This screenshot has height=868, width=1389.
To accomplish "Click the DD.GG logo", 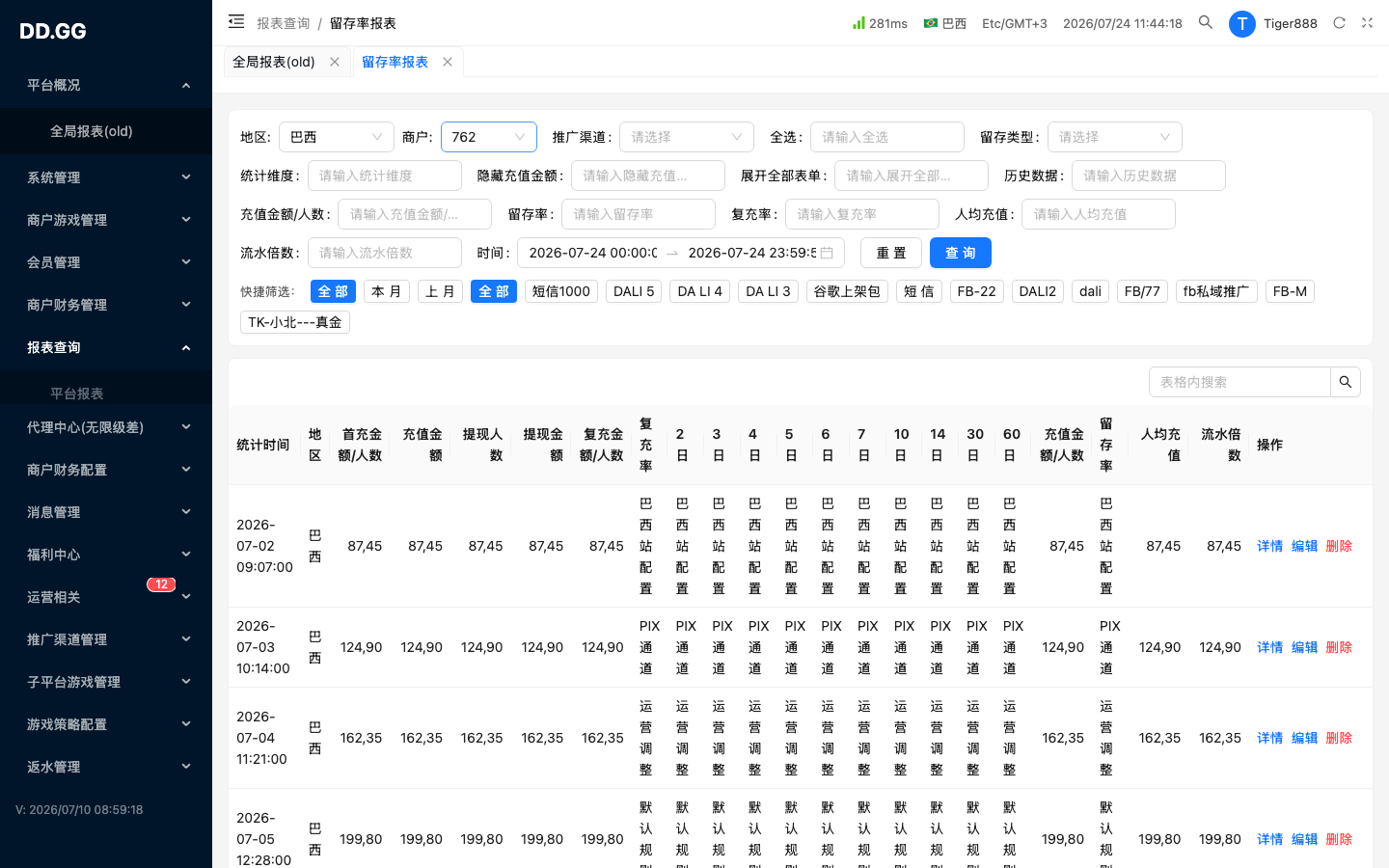I will 53,31.
